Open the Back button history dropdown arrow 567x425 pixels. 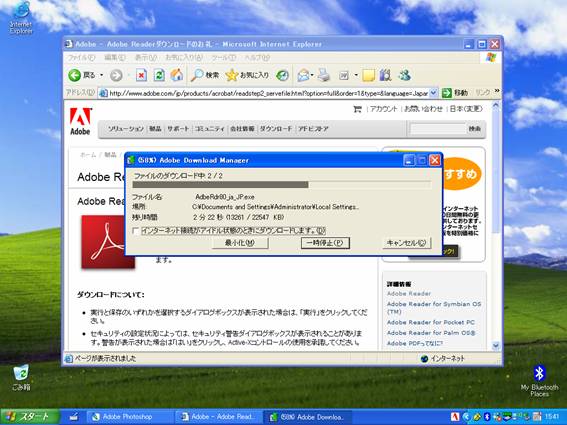[x=102, y=75]
